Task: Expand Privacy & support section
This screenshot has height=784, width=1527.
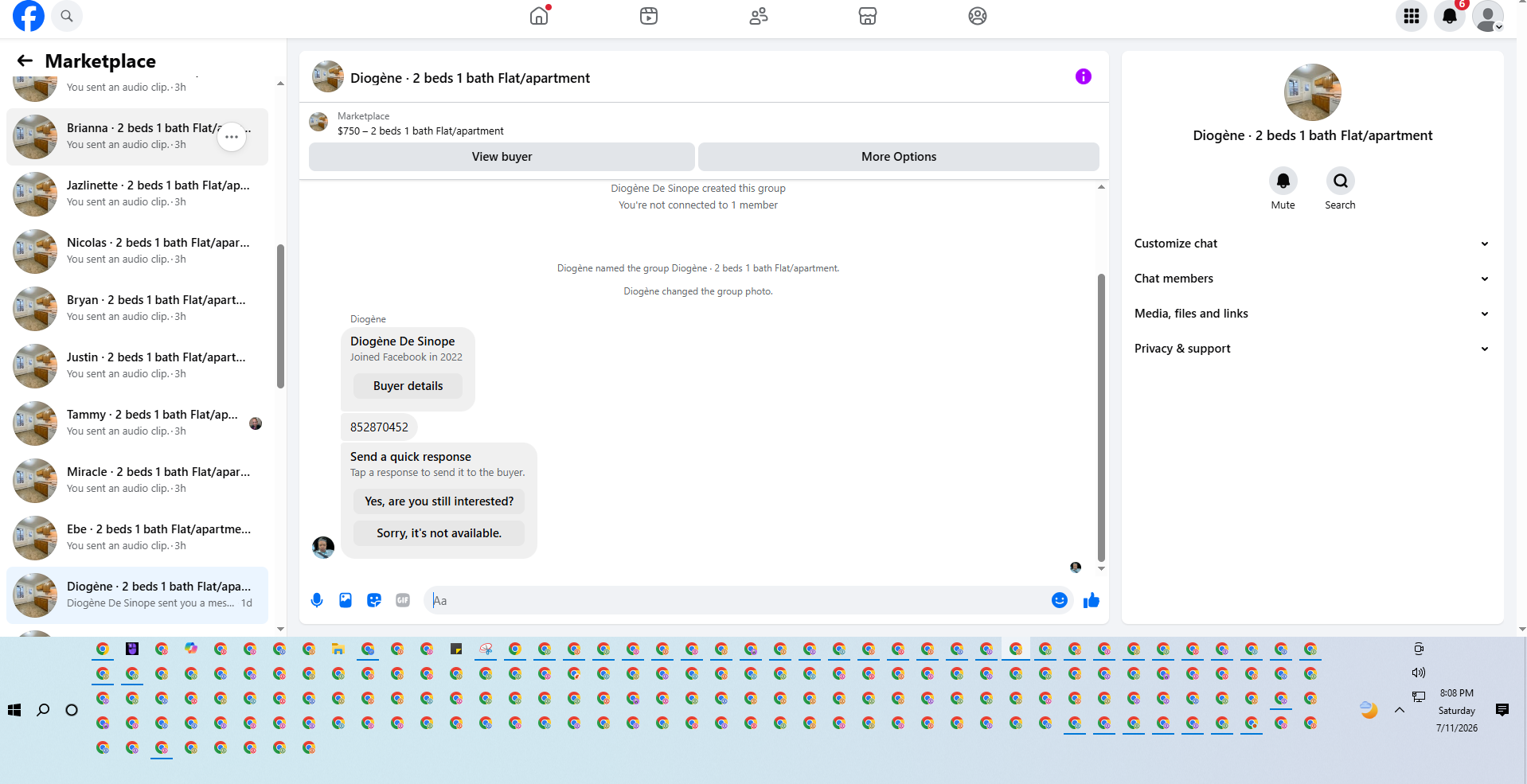Action: pos(1312,349)
